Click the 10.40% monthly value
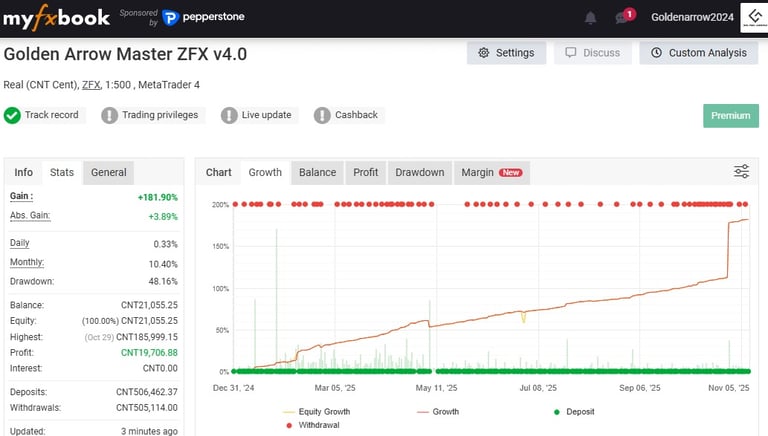This screenshot has width=768, height=436. click(x=163, y=264)
